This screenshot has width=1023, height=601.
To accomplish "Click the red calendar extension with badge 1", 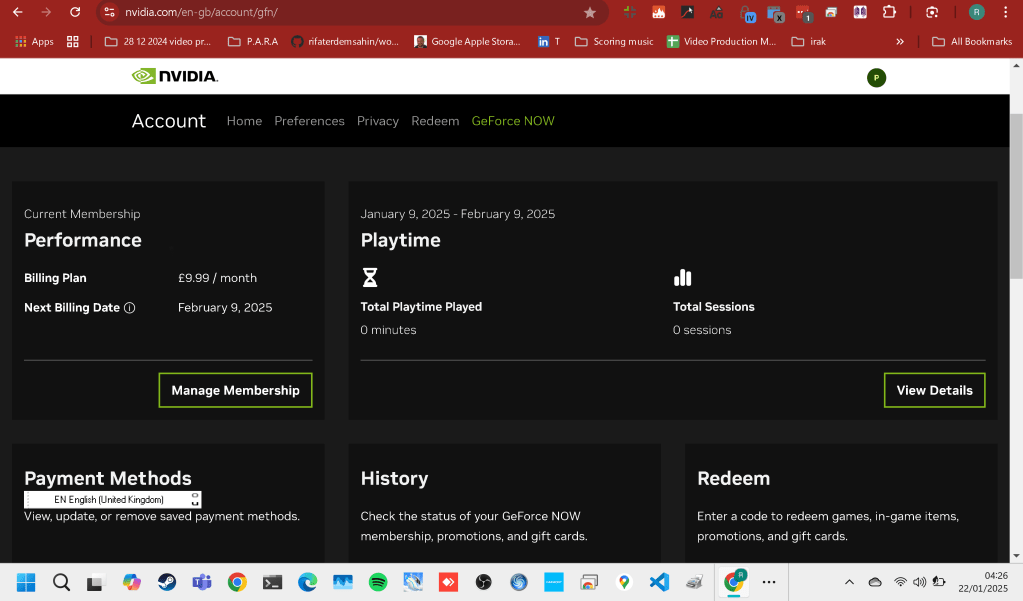I will pyautogui.click(x=804, y=13).
